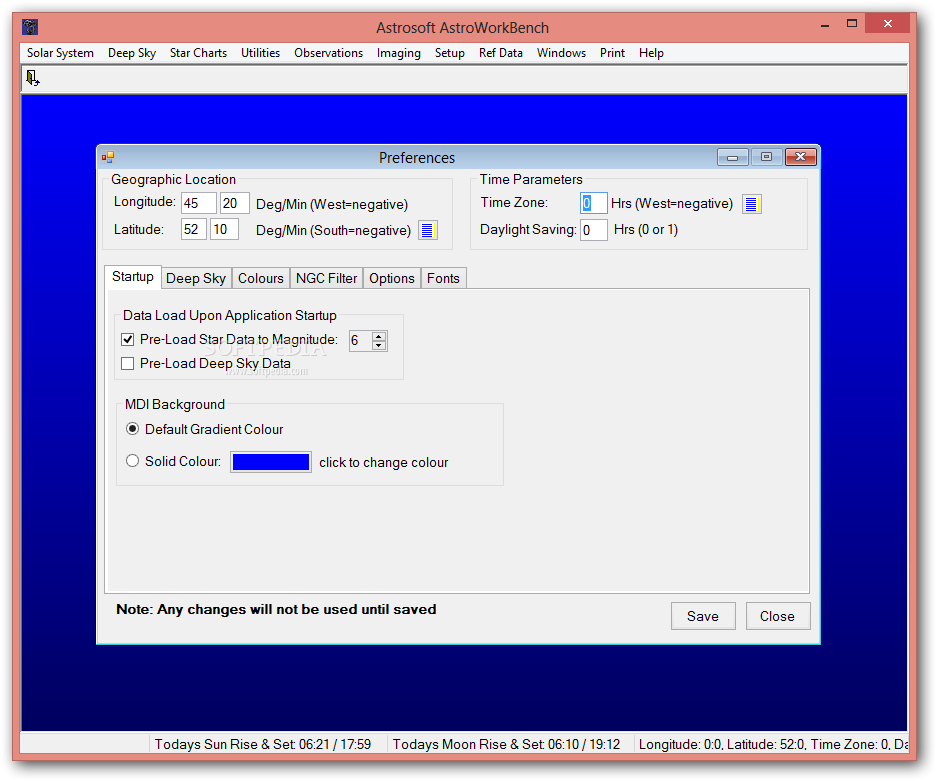Open the Help menu

click(651, 53)
